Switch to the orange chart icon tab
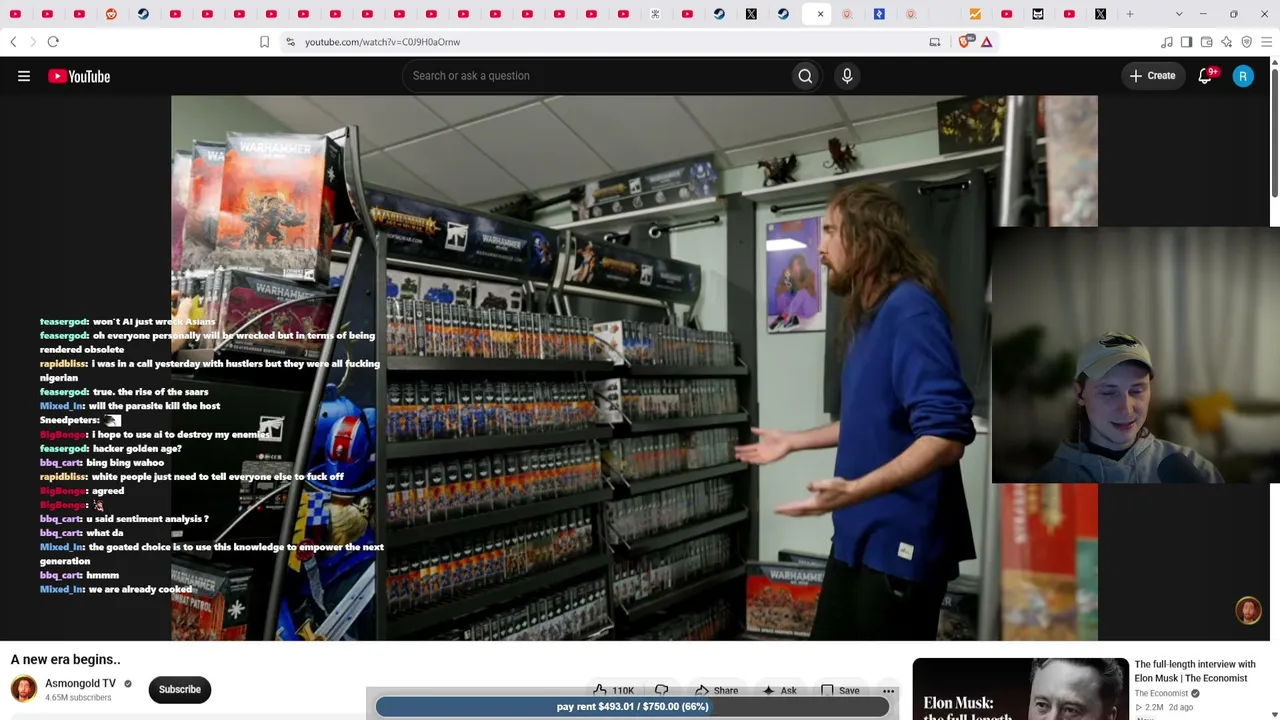Image resolution: width=1280 pixels, height=720 pixels. pos(975,14)
